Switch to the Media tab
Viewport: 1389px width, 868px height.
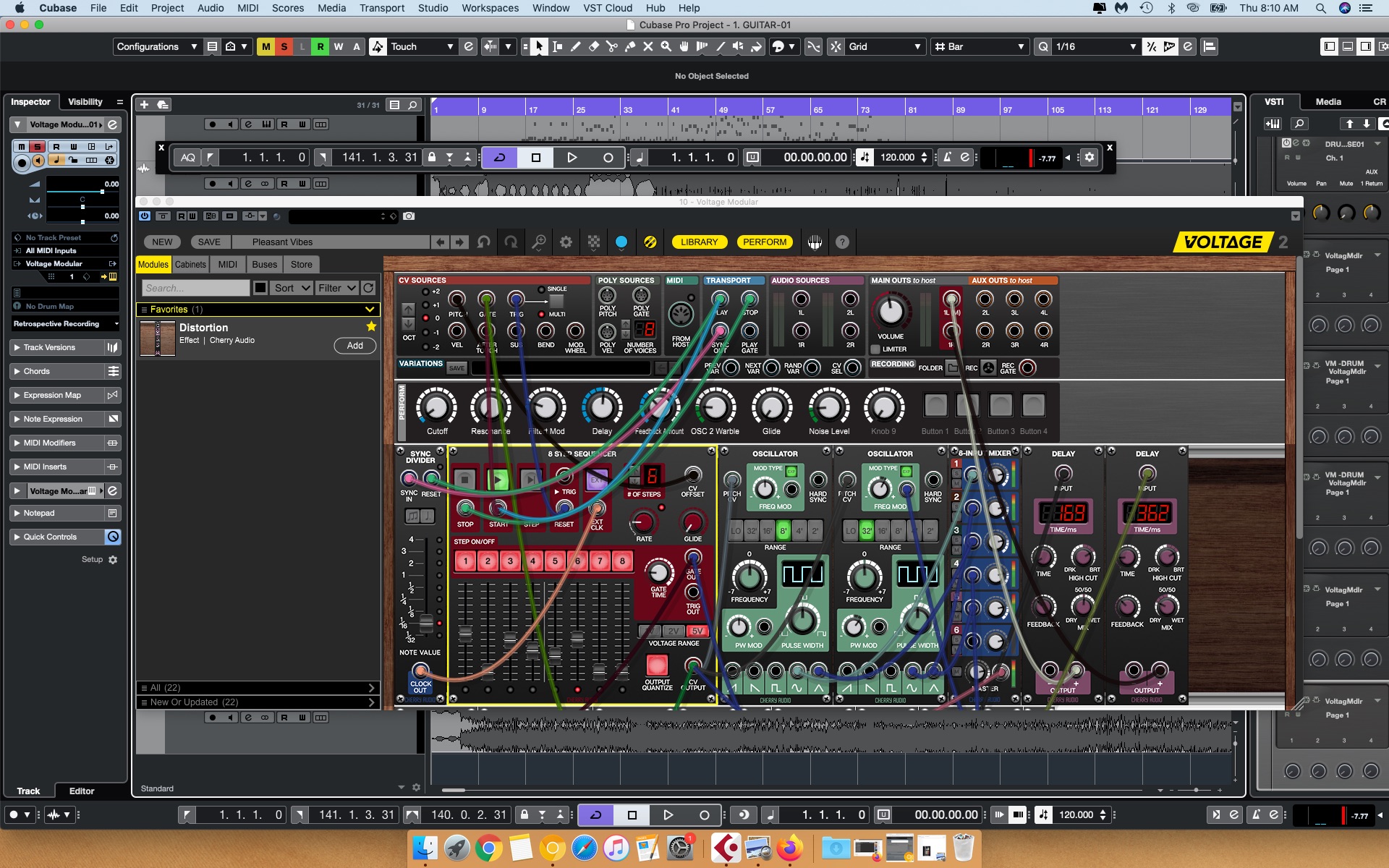pyautogui.click(x=1328, y=102)
